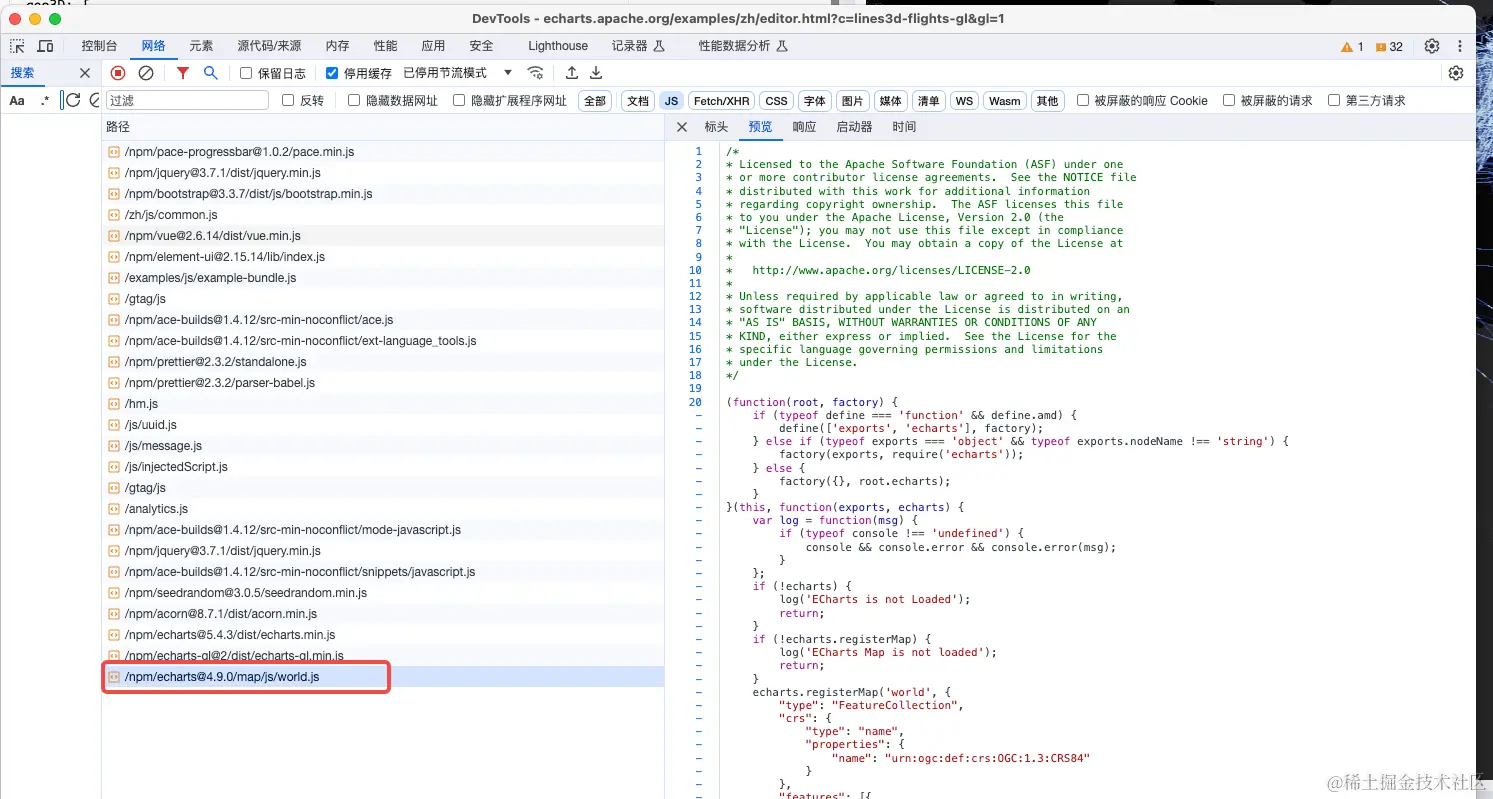Import a HAR file with upload arrow
The height and width of the screenshot is (799, 1493).
tap(572, 73)
